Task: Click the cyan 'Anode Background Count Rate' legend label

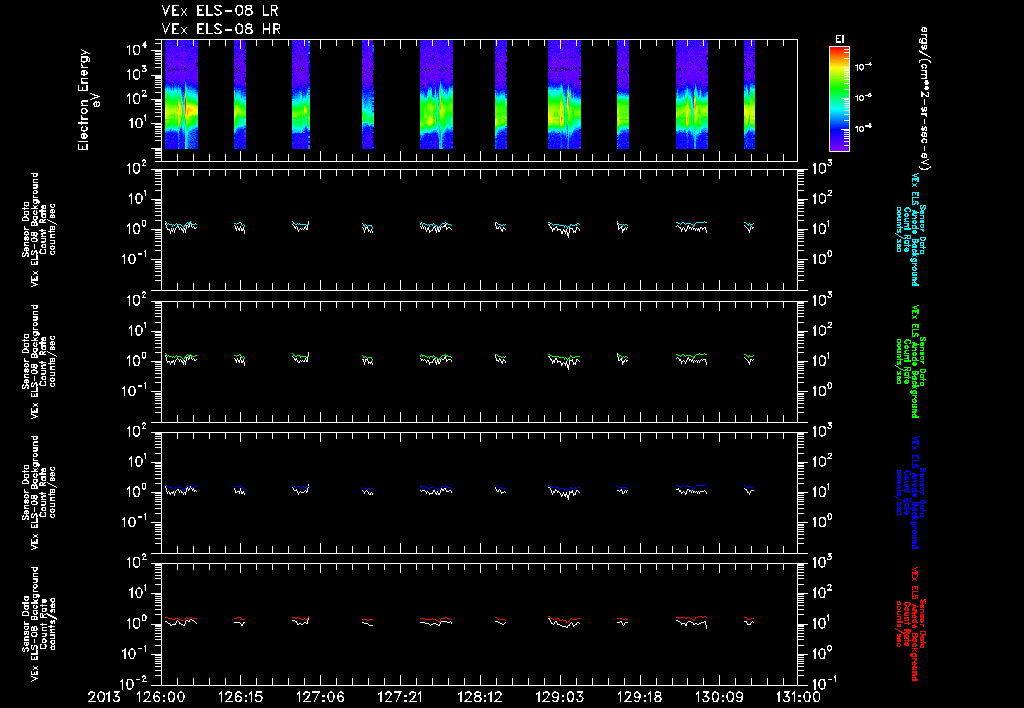Action: pos(910,230)
